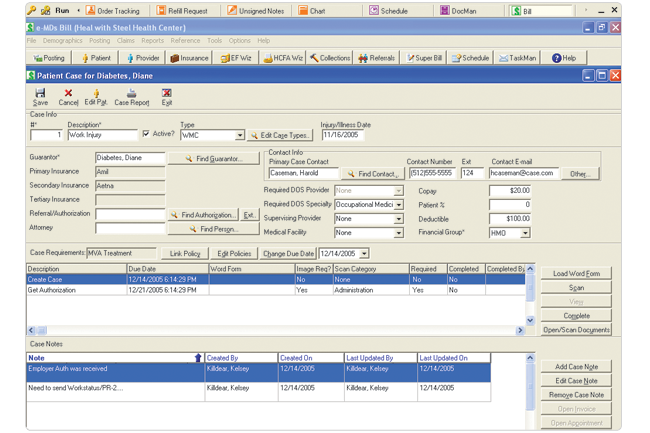Open the Insurance toolbar button
650x433 pixels.
point(189,58)
